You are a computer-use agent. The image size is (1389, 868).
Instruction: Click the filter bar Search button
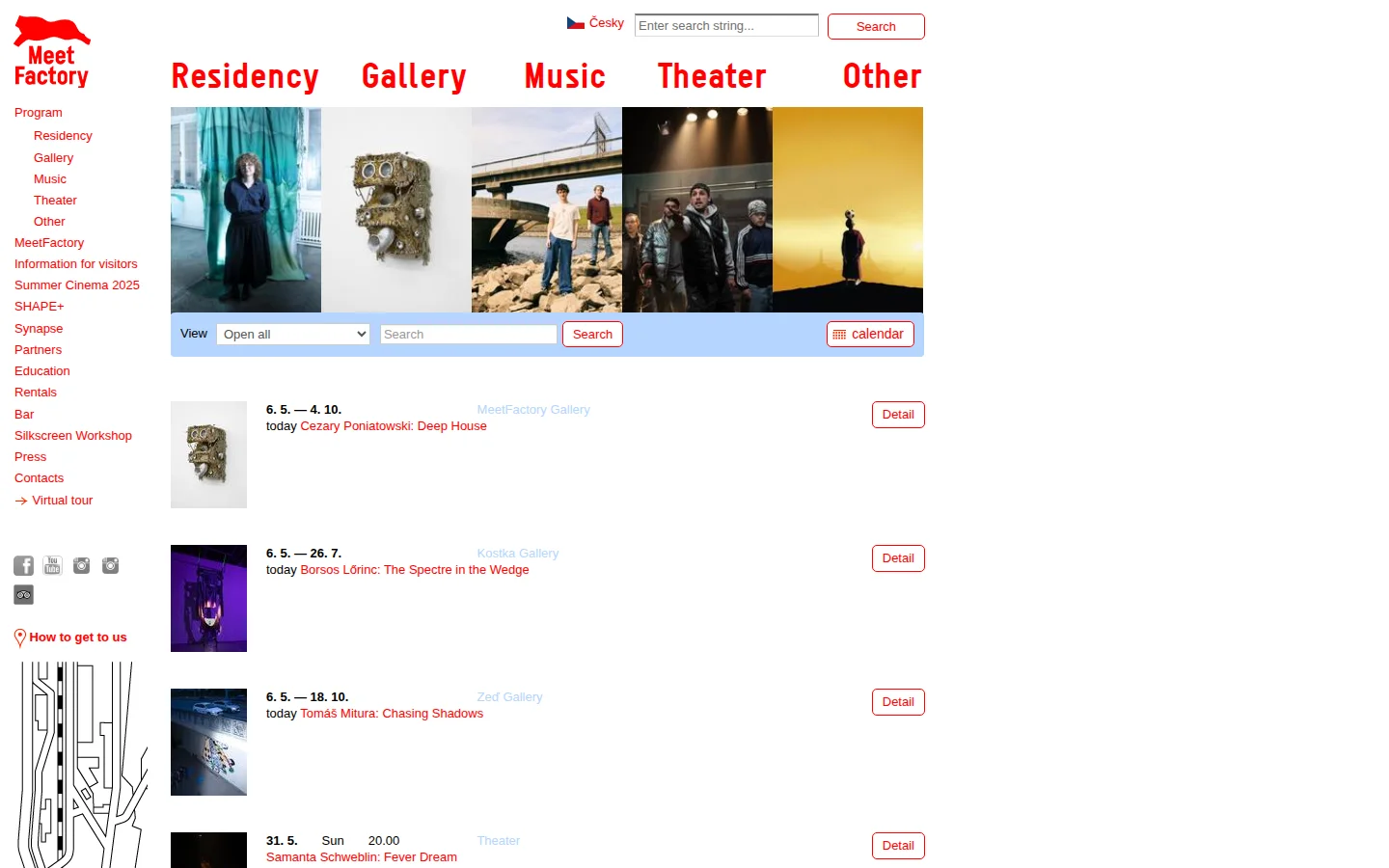[x=592, y=334]
